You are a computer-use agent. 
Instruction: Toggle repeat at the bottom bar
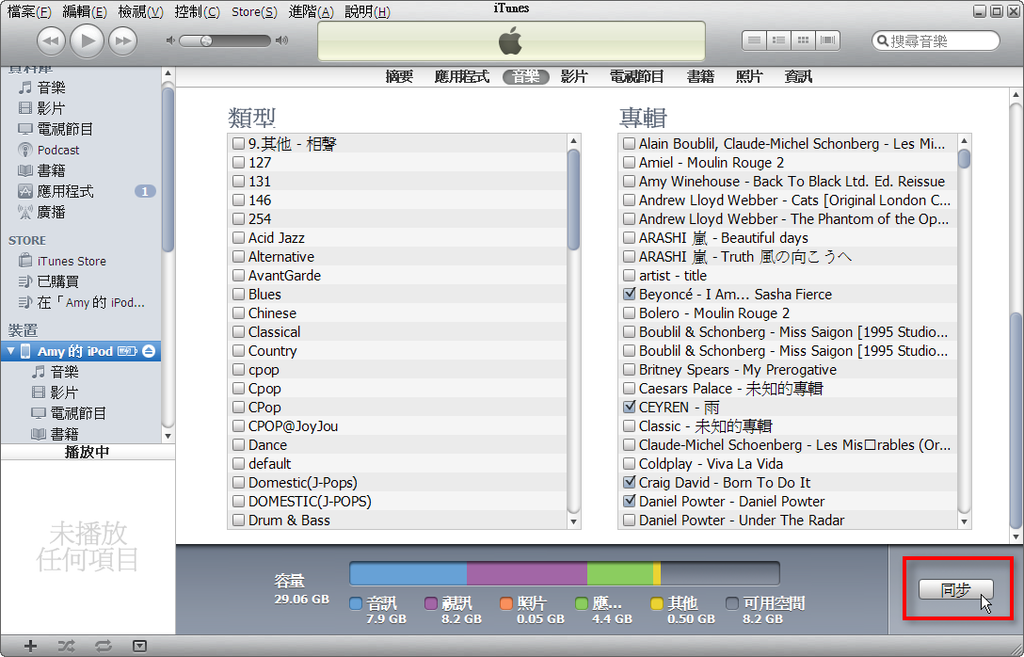103,646
